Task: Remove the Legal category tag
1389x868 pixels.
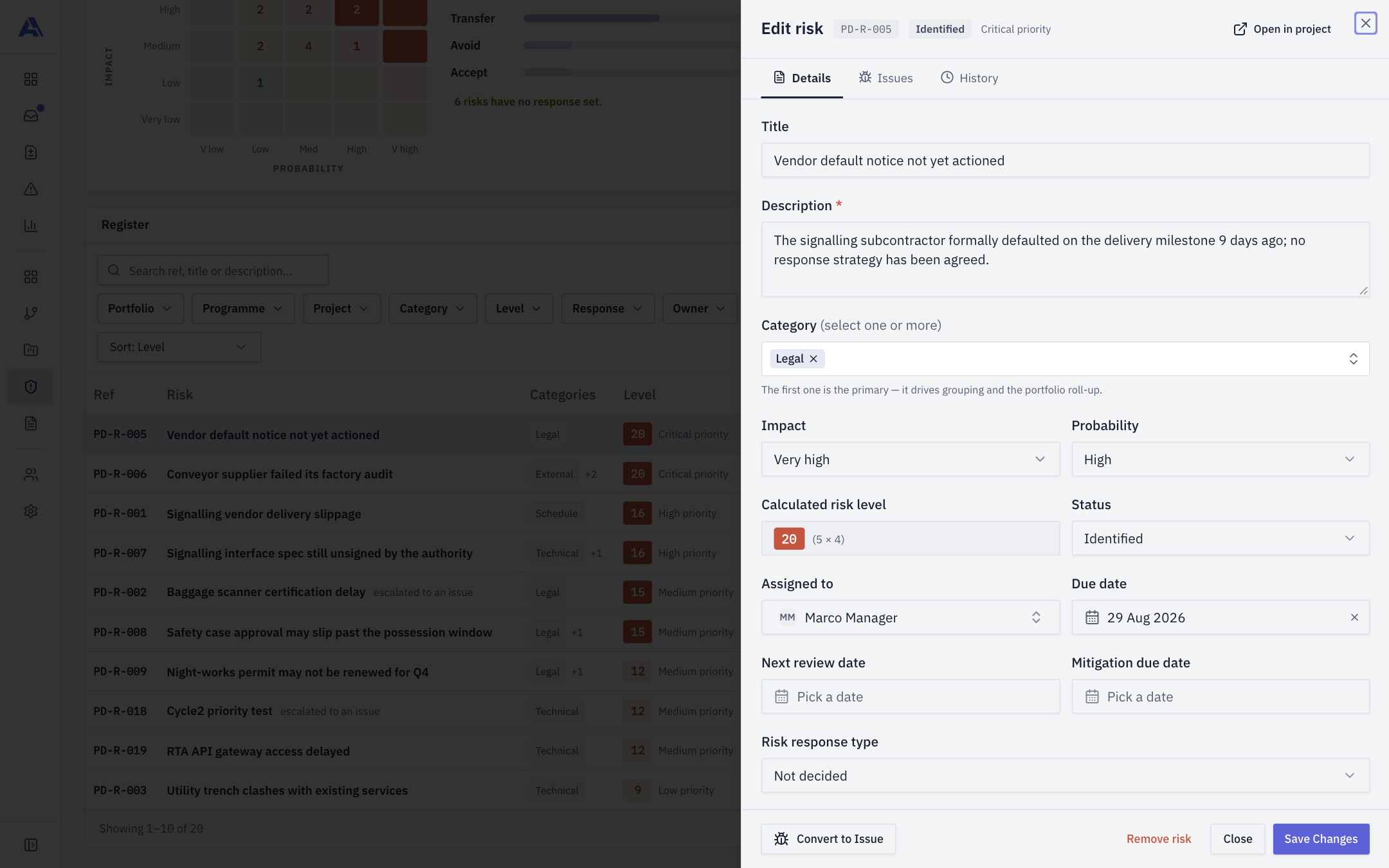Action: point(813,359)
